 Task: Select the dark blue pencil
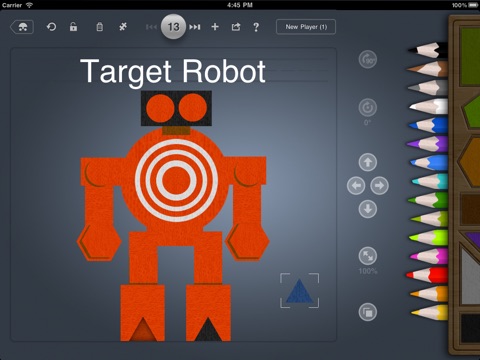428,125
